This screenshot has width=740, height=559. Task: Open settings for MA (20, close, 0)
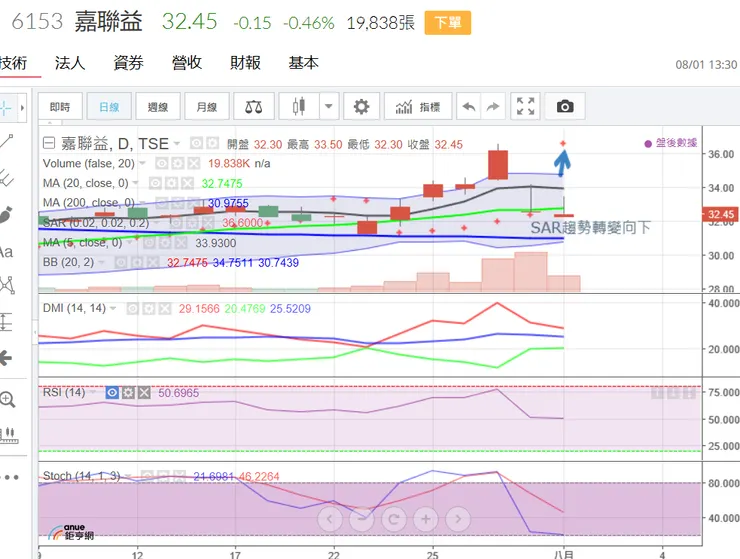click(x=171, y=183)
